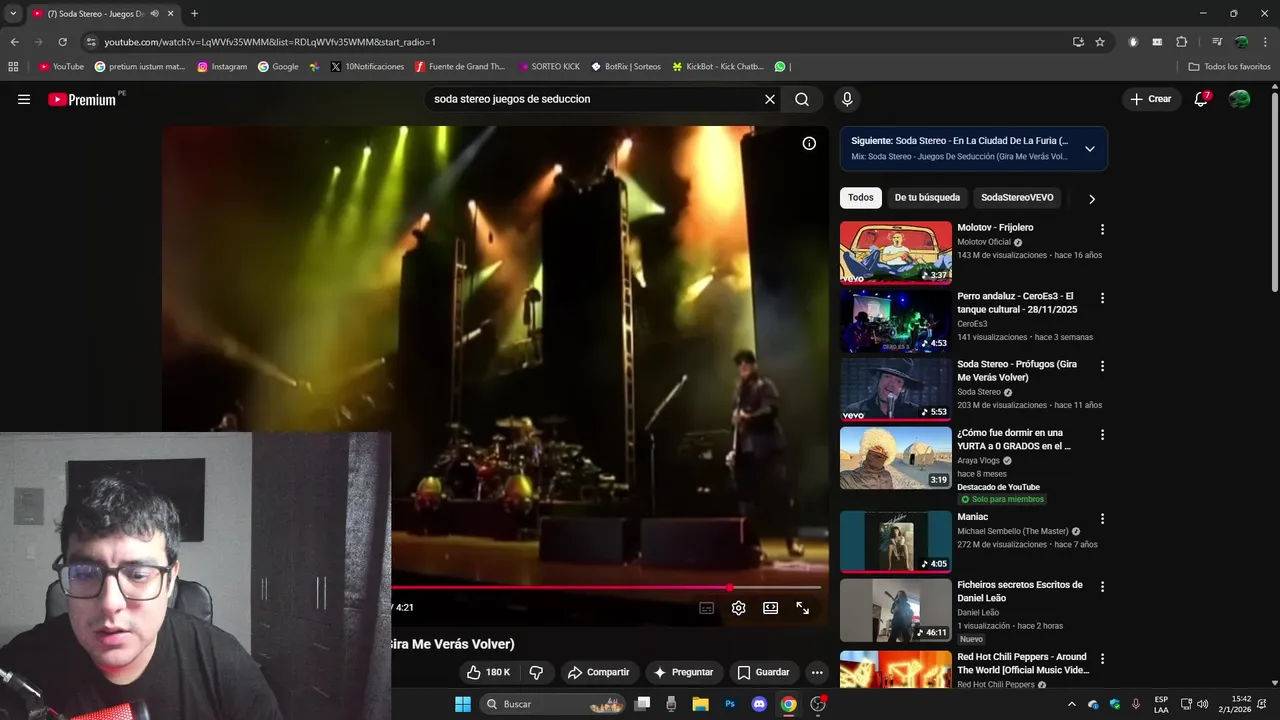Reload the page in browser
This screenshot has height=720, width=1280.
62,42
